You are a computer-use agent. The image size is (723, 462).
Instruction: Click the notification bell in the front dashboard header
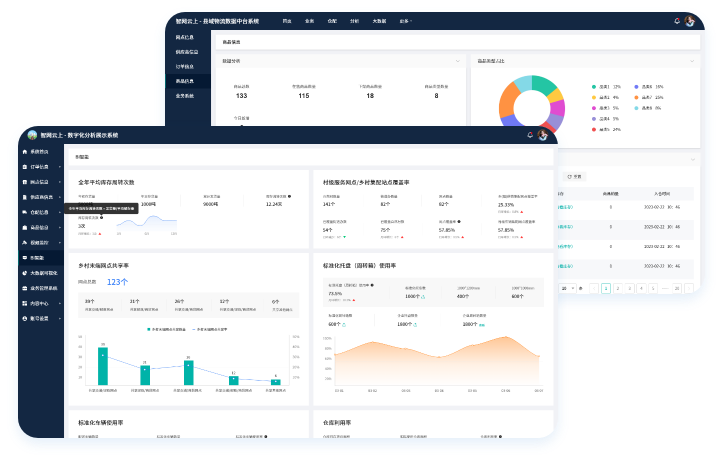coord(530,135)
